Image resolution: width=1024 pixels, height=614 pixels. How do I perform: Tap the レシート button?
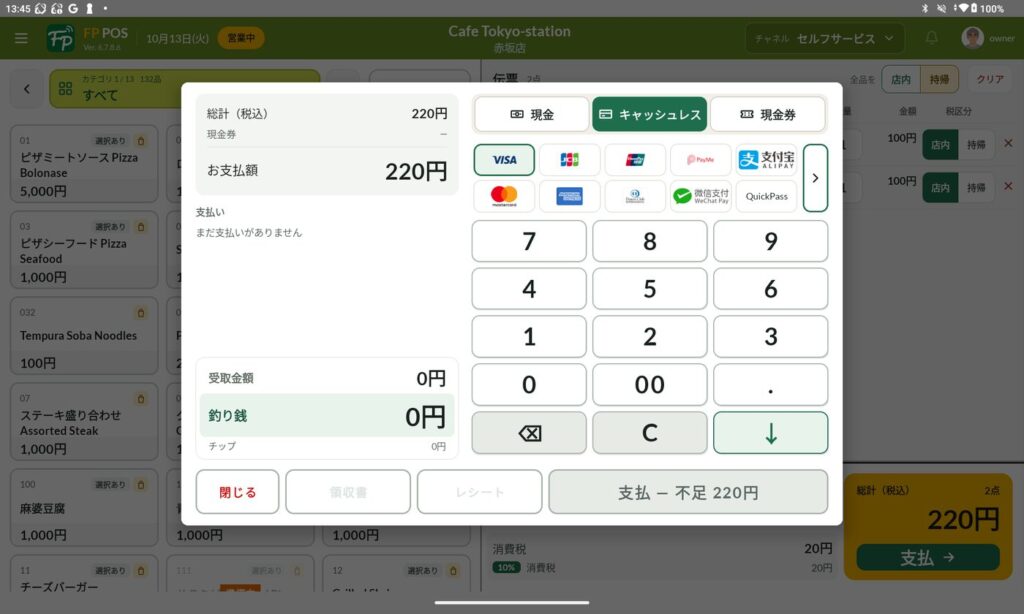point(479,492)
